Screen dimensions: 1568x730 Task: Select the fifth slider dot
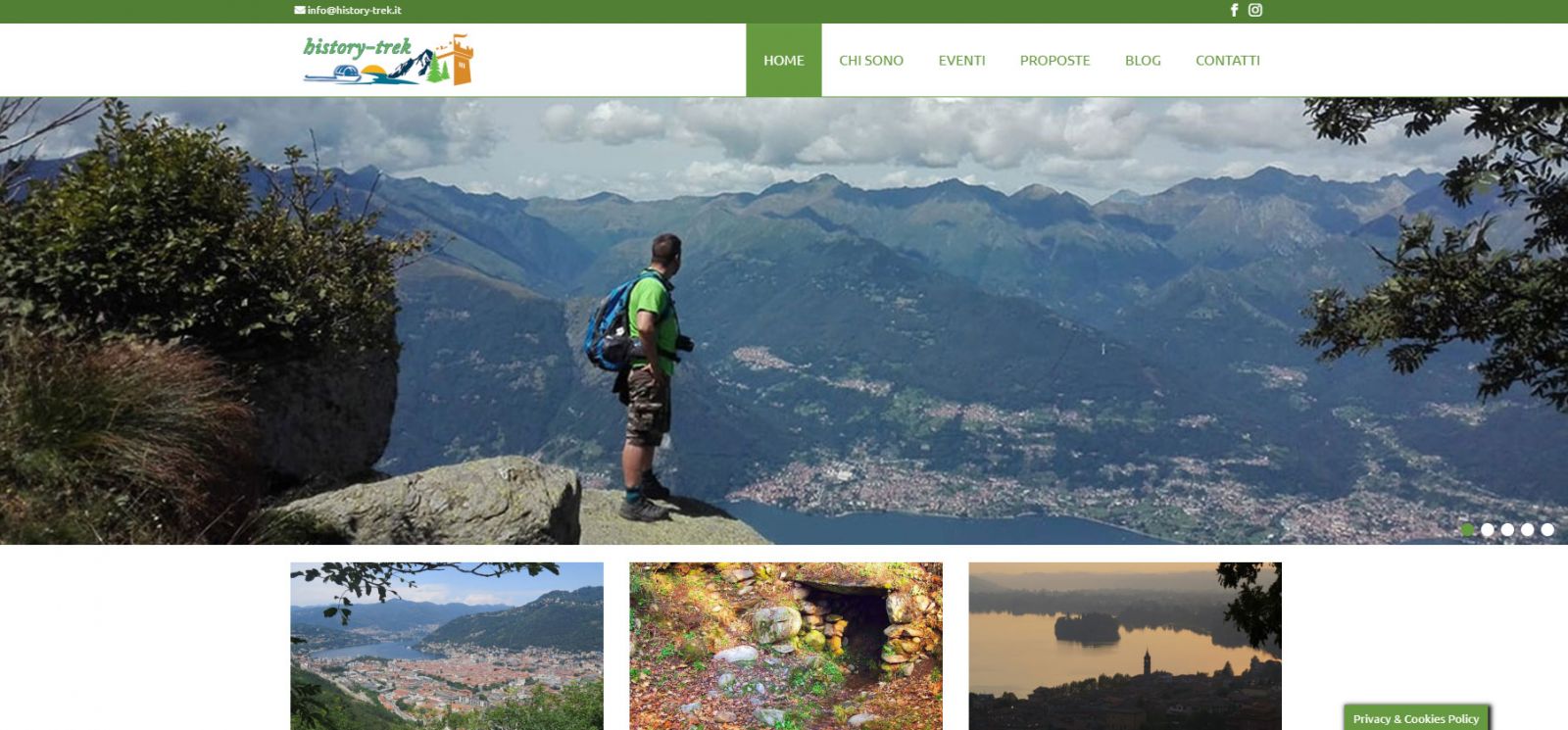(x=1547, y=529)
